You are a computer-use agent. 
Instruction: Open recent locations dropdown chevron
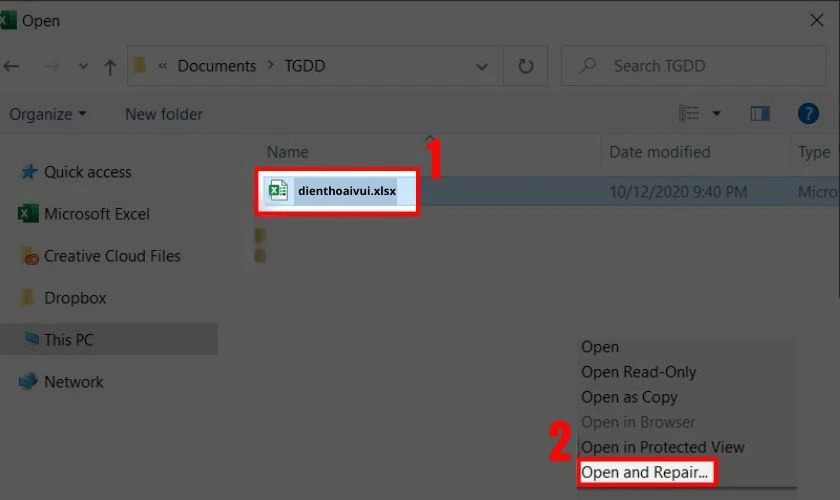pos(83,66)
